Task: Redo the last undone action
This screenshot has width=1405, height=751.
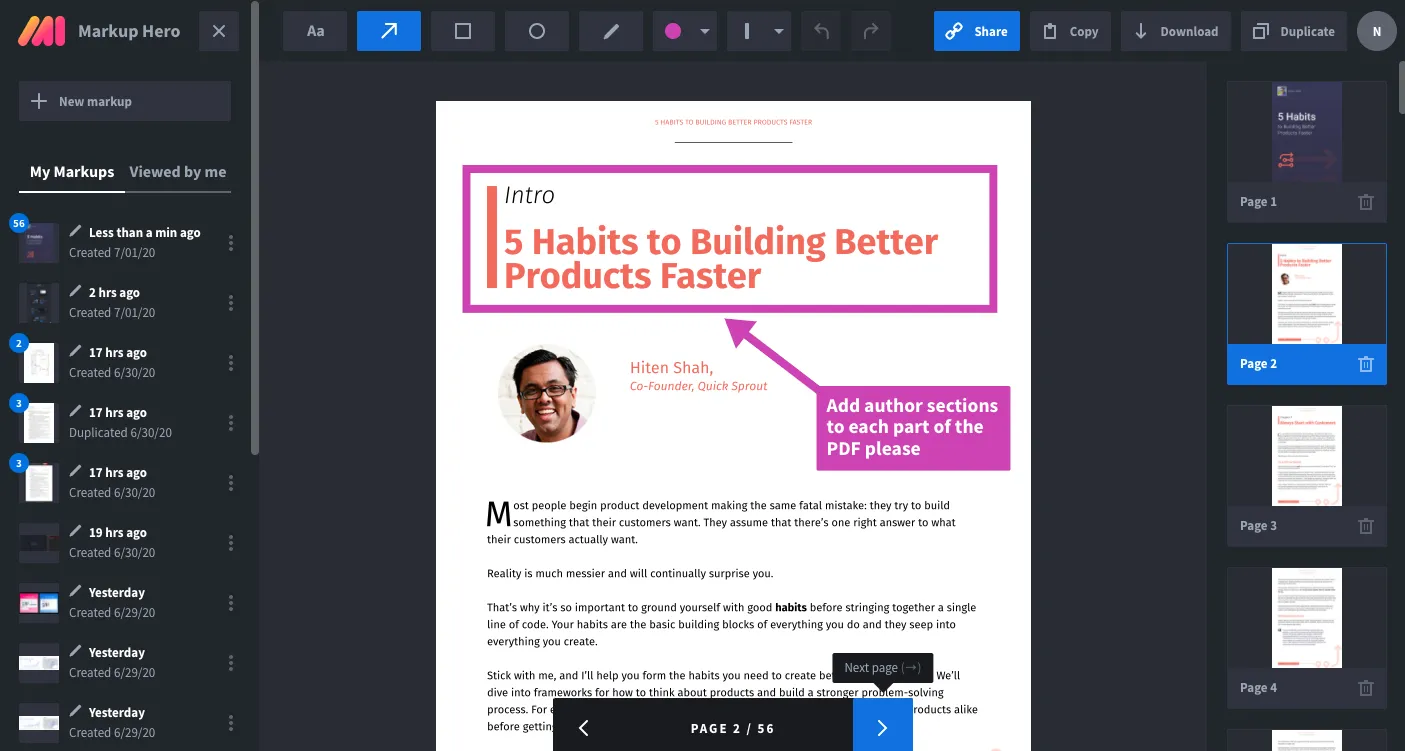Action: click(x=871, y=31)
